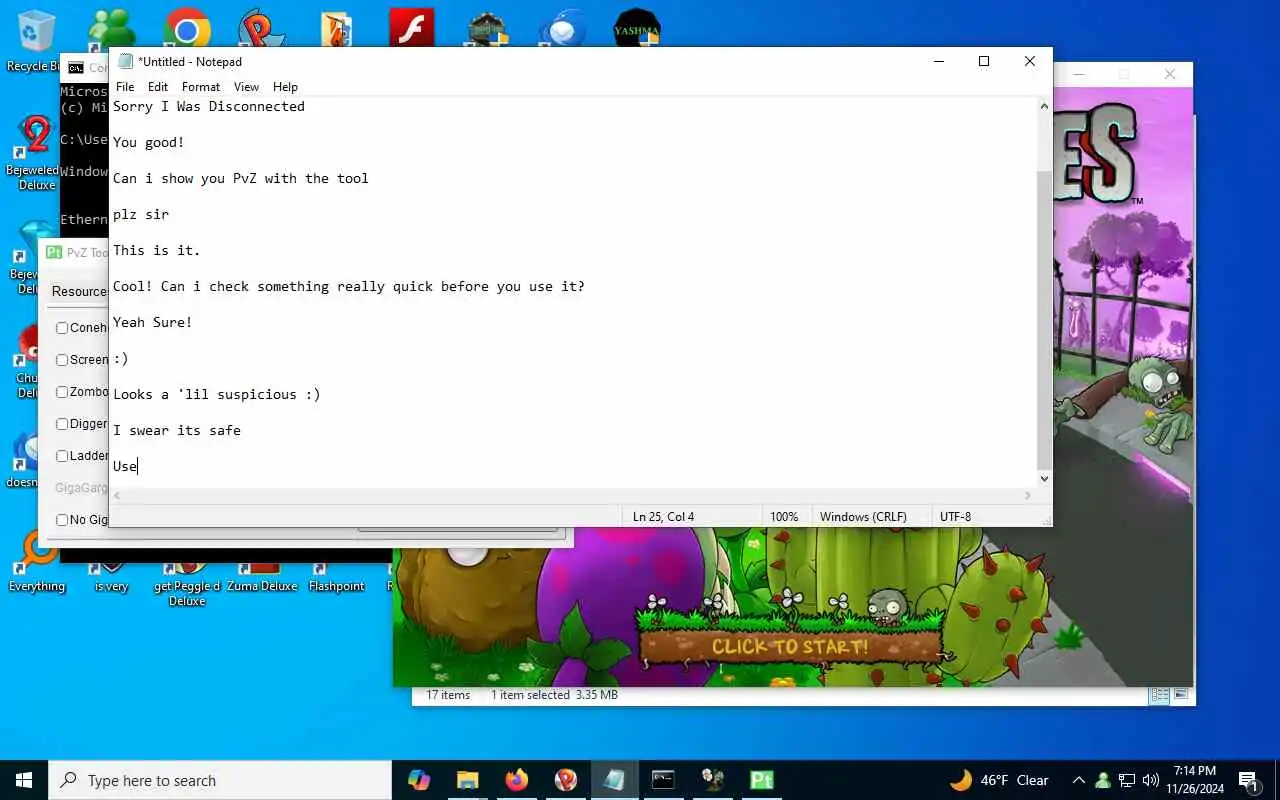Switch File Explorer to large icons view
Image resolution: width=1280 pixels, height=800 pixels.
1181,695
